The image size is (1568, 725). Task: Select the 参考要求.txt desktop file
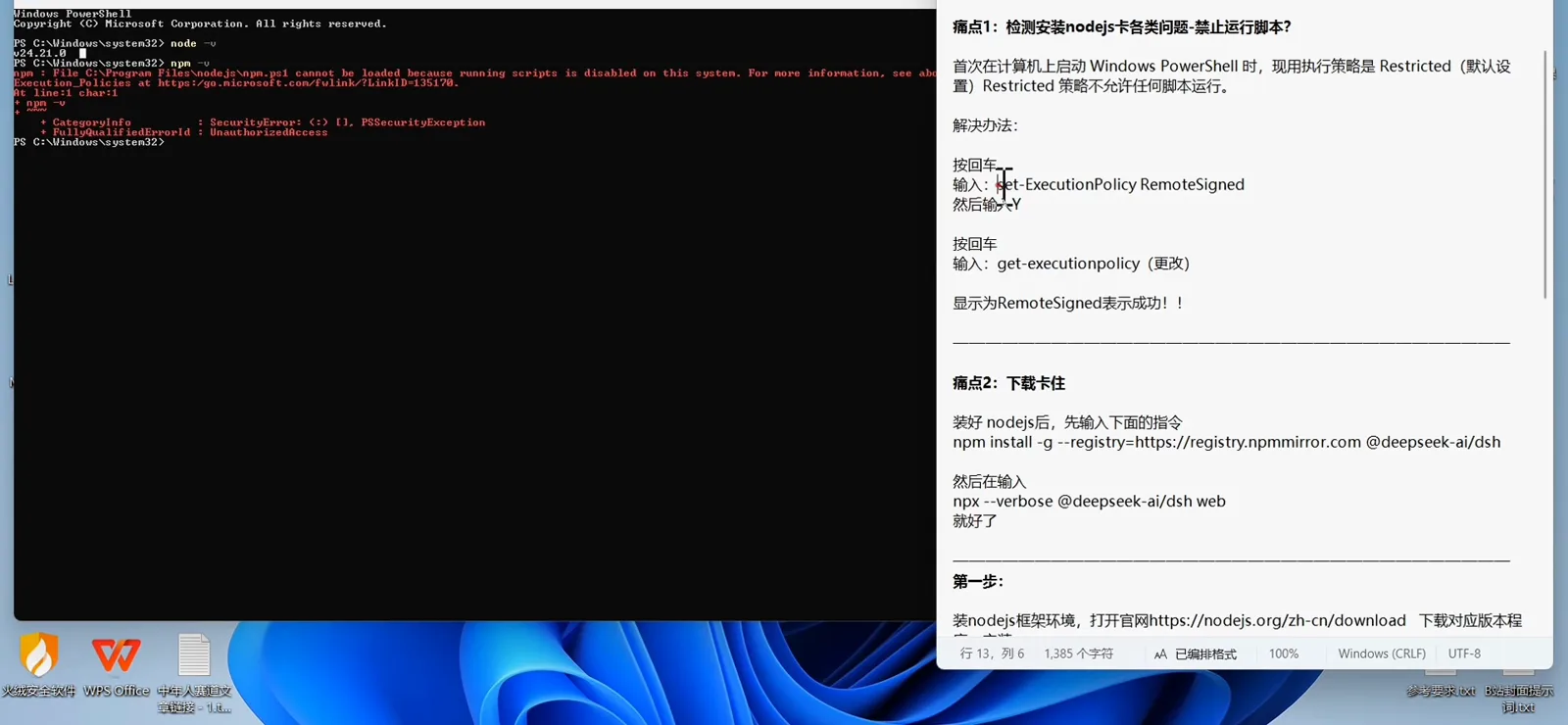(x=1441, y=690)
